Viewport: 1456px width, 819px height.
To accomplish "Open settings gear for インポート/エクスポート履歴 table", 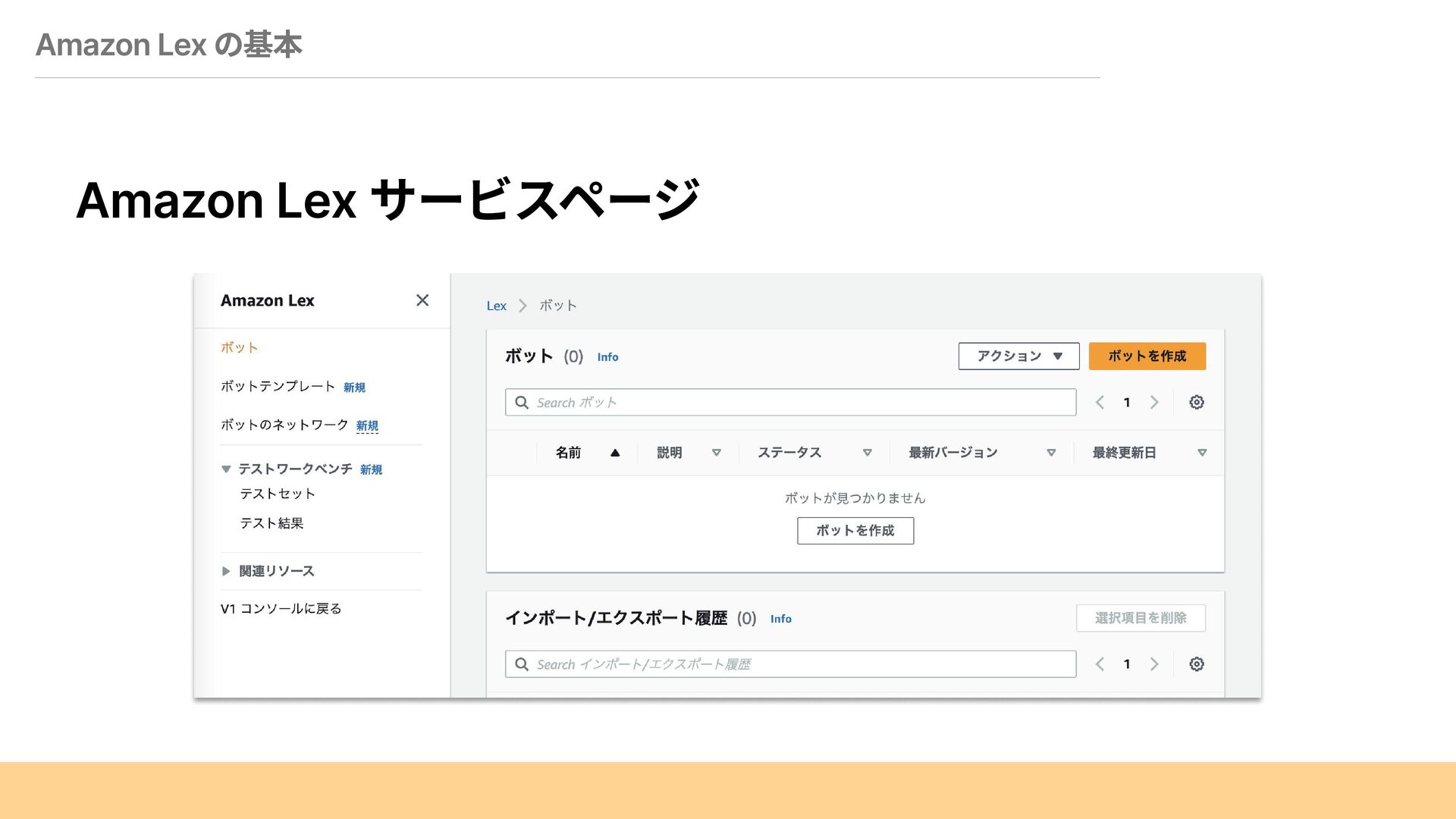I will tap(1197, 664).
